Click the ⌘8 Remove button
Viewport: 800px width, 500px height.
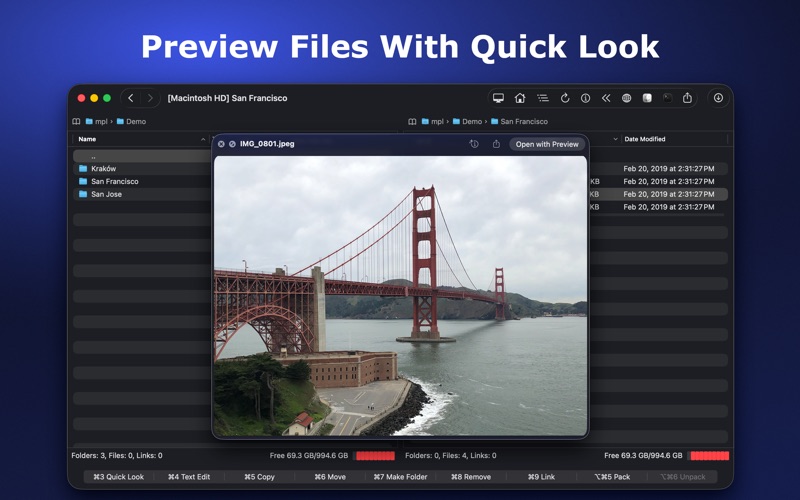pyautogui.click(x=470, y=477)
